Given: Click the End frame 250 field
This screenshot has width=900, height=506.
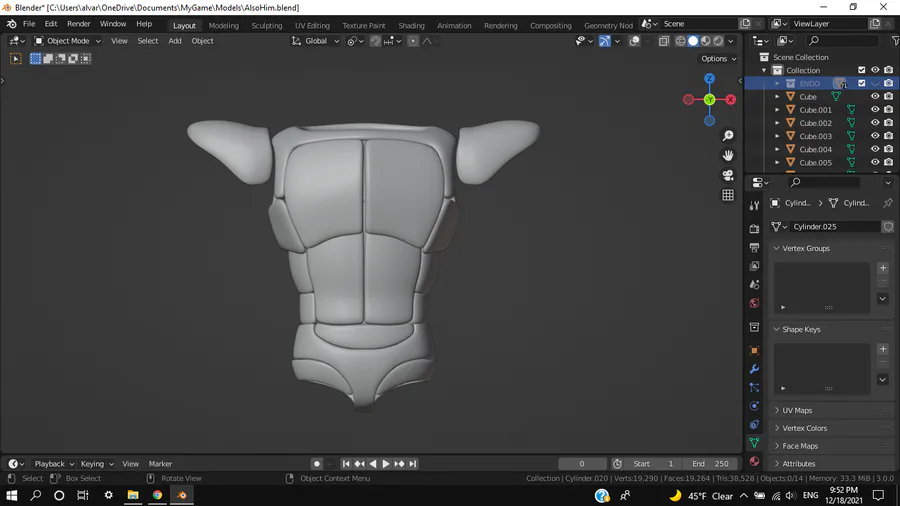Looking at the screenshot, I should coord(710,464).
